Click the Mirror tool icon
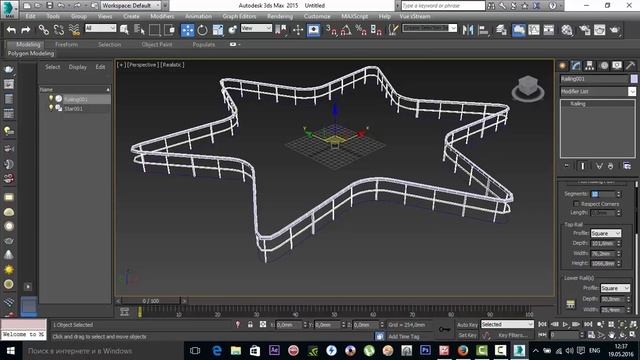Screen dimensions: 640x360 [x=468, y=30]
